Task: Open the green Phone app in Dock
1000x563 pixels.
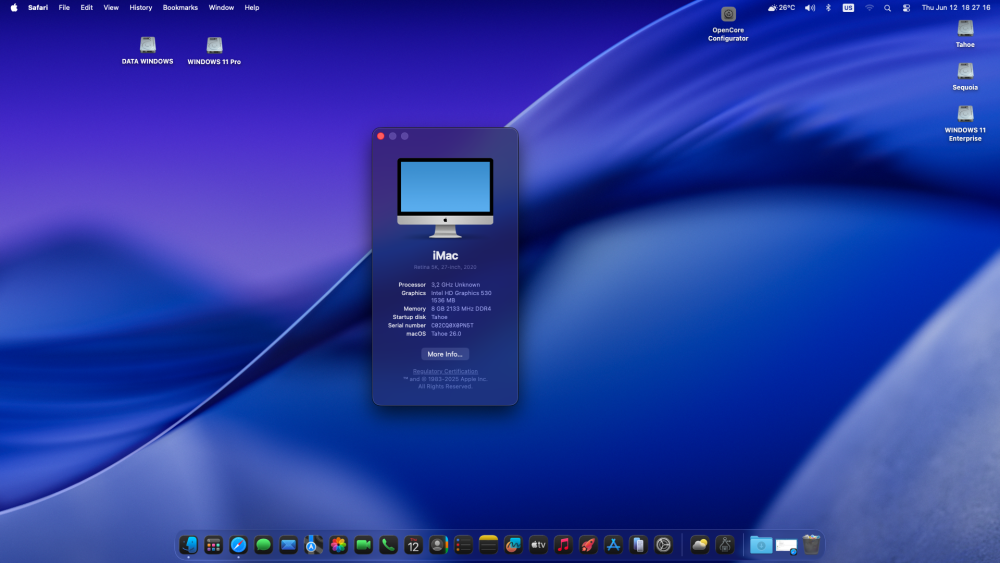Action: tap(388, 545)
